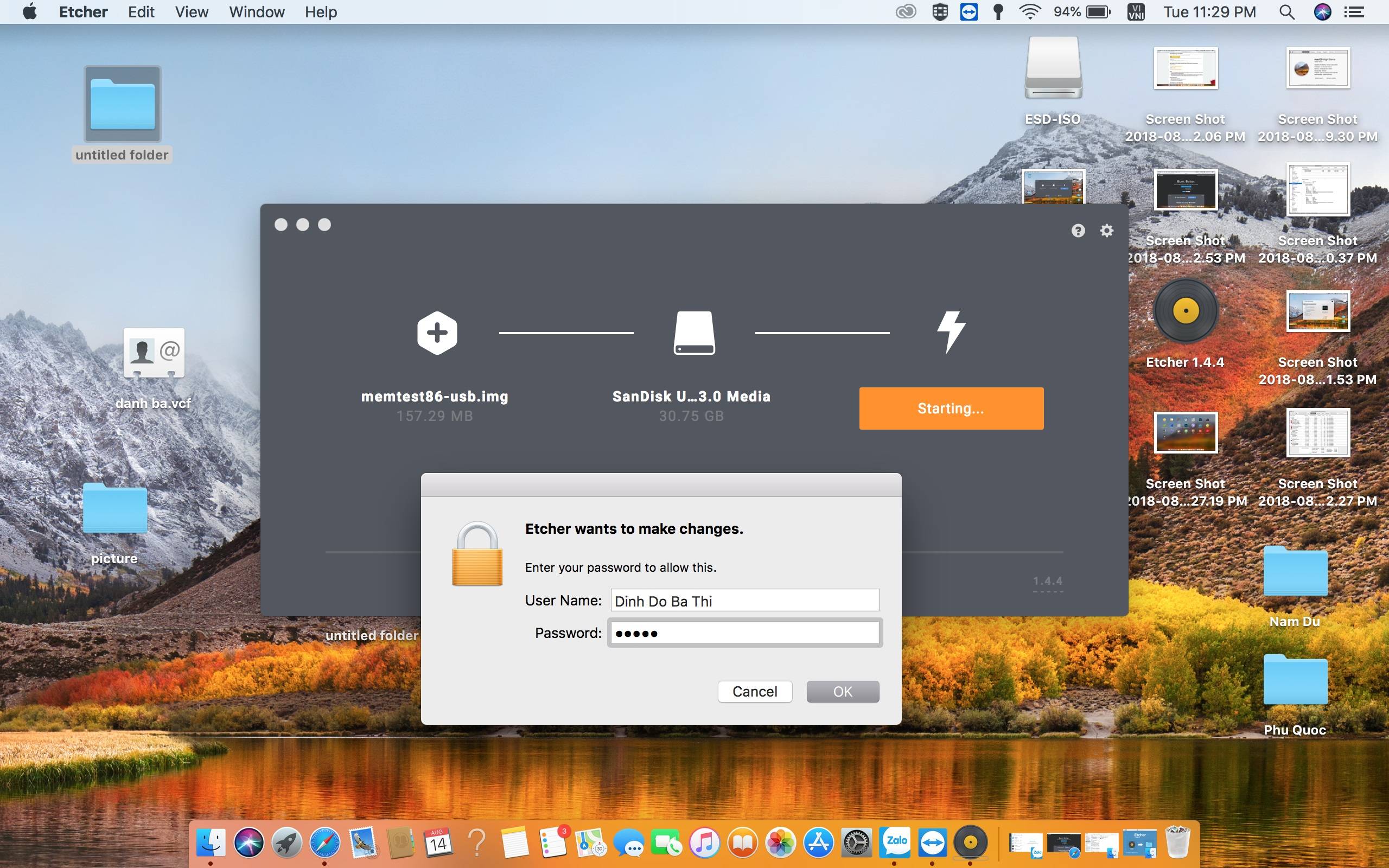Open System Preferences in the Dock

[x=856, y=843]
